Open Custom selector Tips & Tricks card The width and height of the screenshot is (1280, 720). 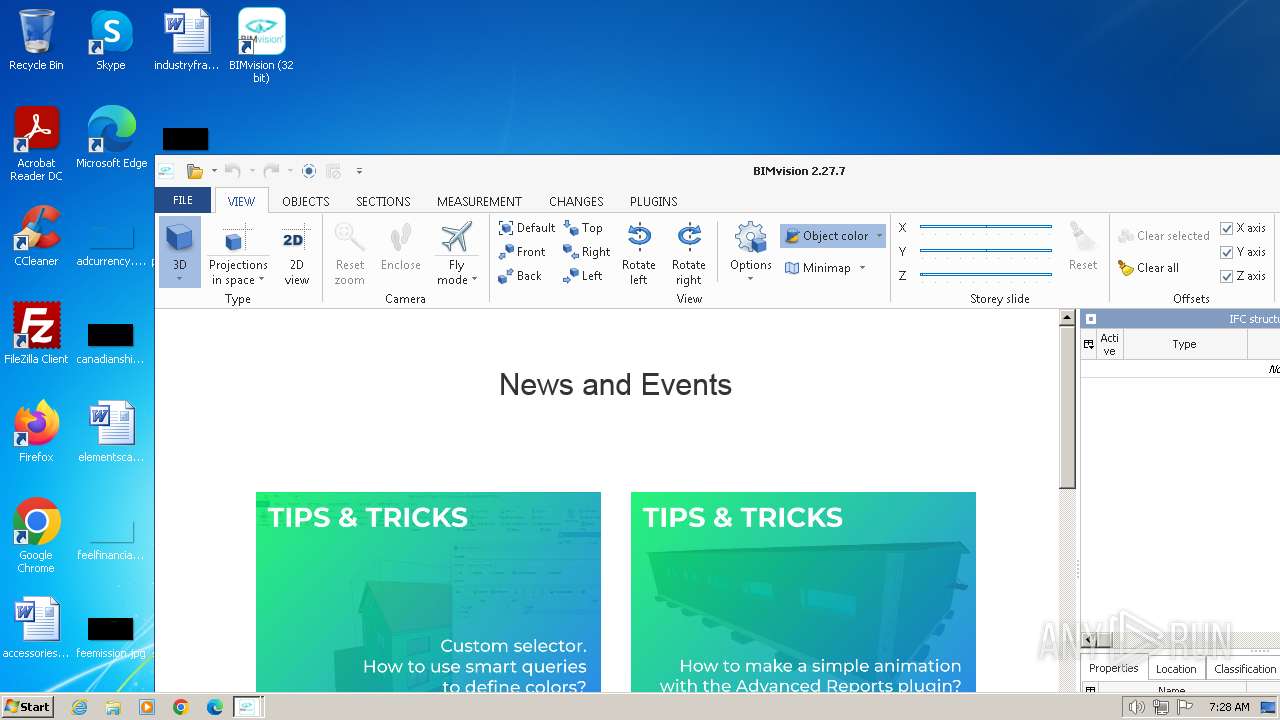[428, 592]
